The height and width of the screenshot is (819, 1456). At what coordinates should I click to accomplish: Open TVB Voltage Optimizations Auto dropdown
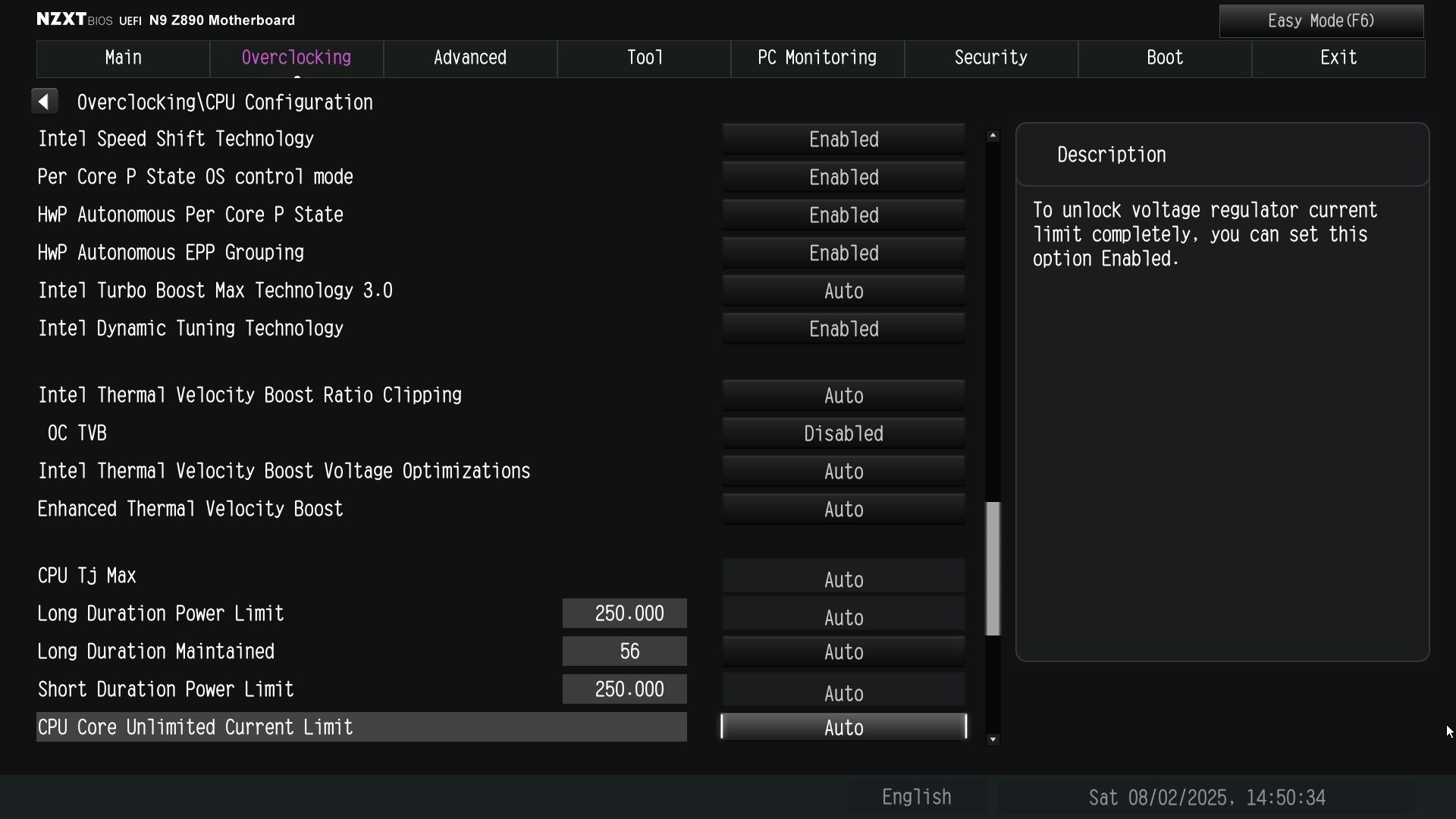(843, 472)
